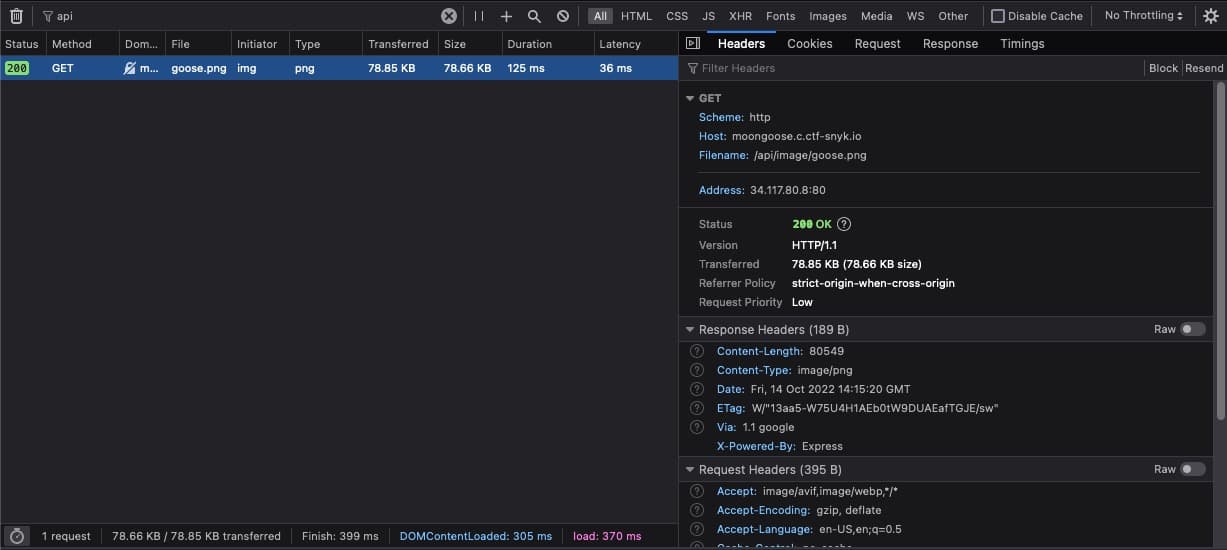Image resolution: width=1227 pixels, height=550 pixels.
Task: Open help for 200 OK status
Action: [x=845, y=224]
